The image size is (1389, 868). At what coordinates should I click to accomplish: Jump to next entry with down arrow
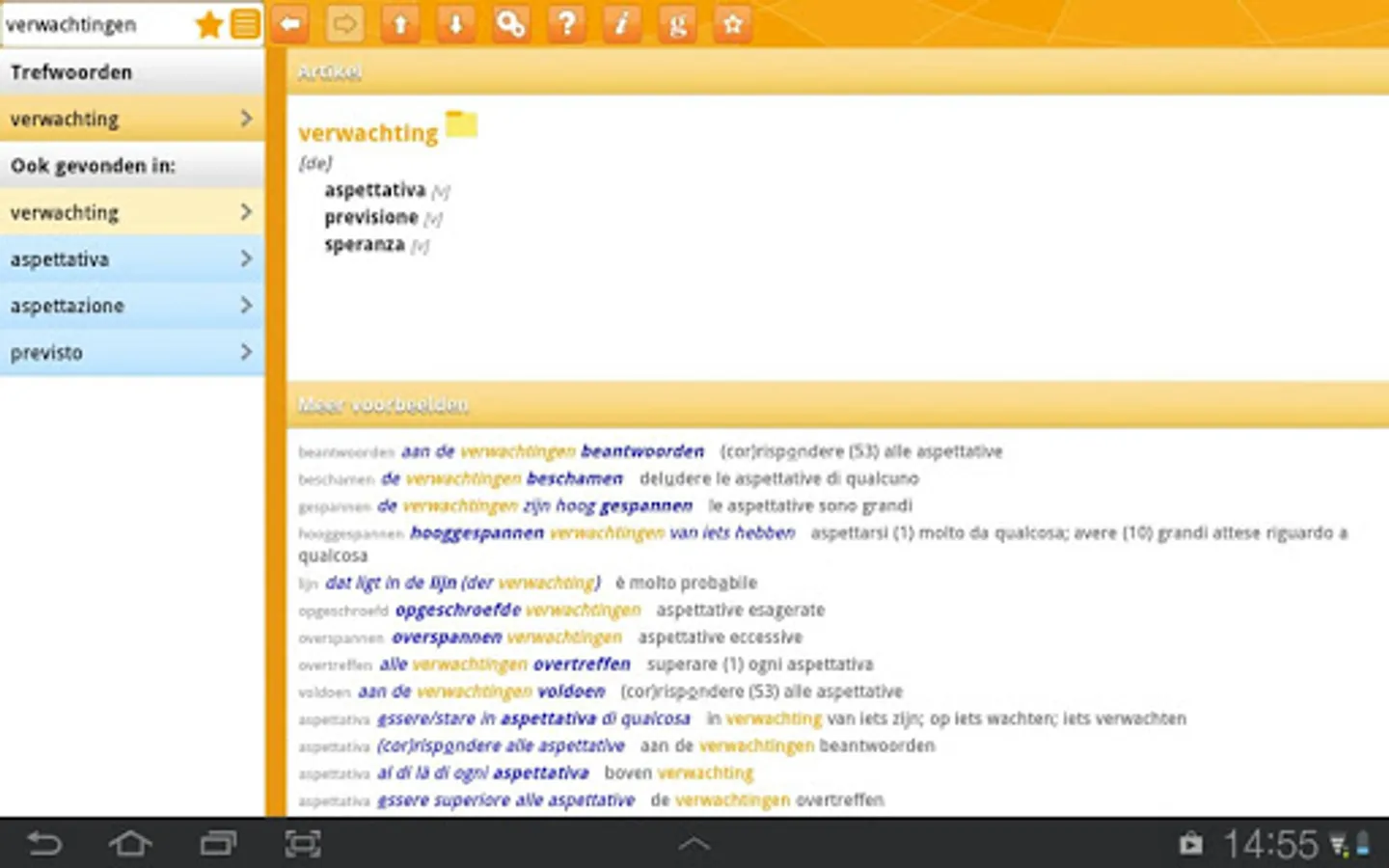(455, 23)
